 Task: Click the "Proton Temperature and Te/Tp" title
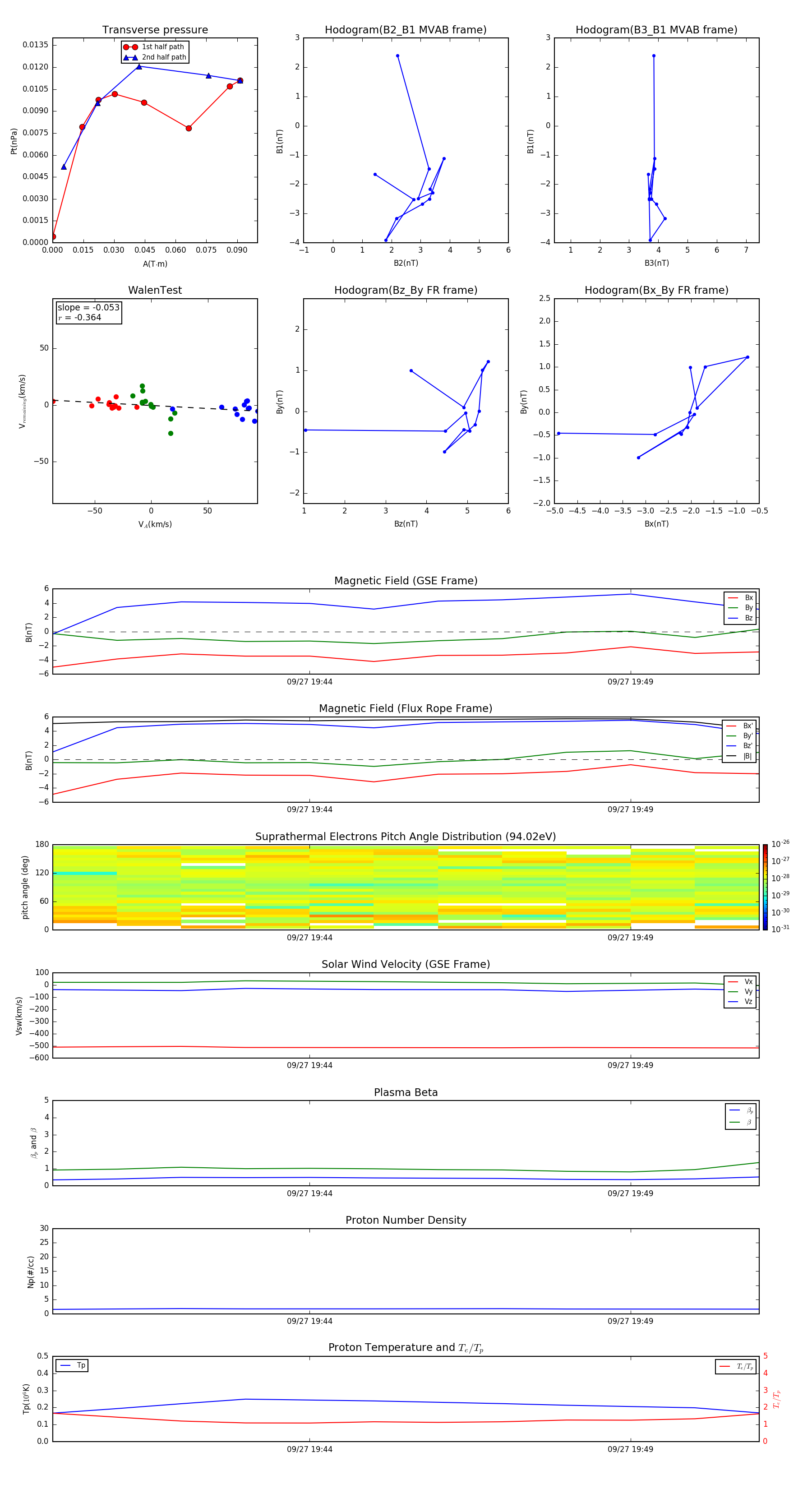(x=406, y=1348)
